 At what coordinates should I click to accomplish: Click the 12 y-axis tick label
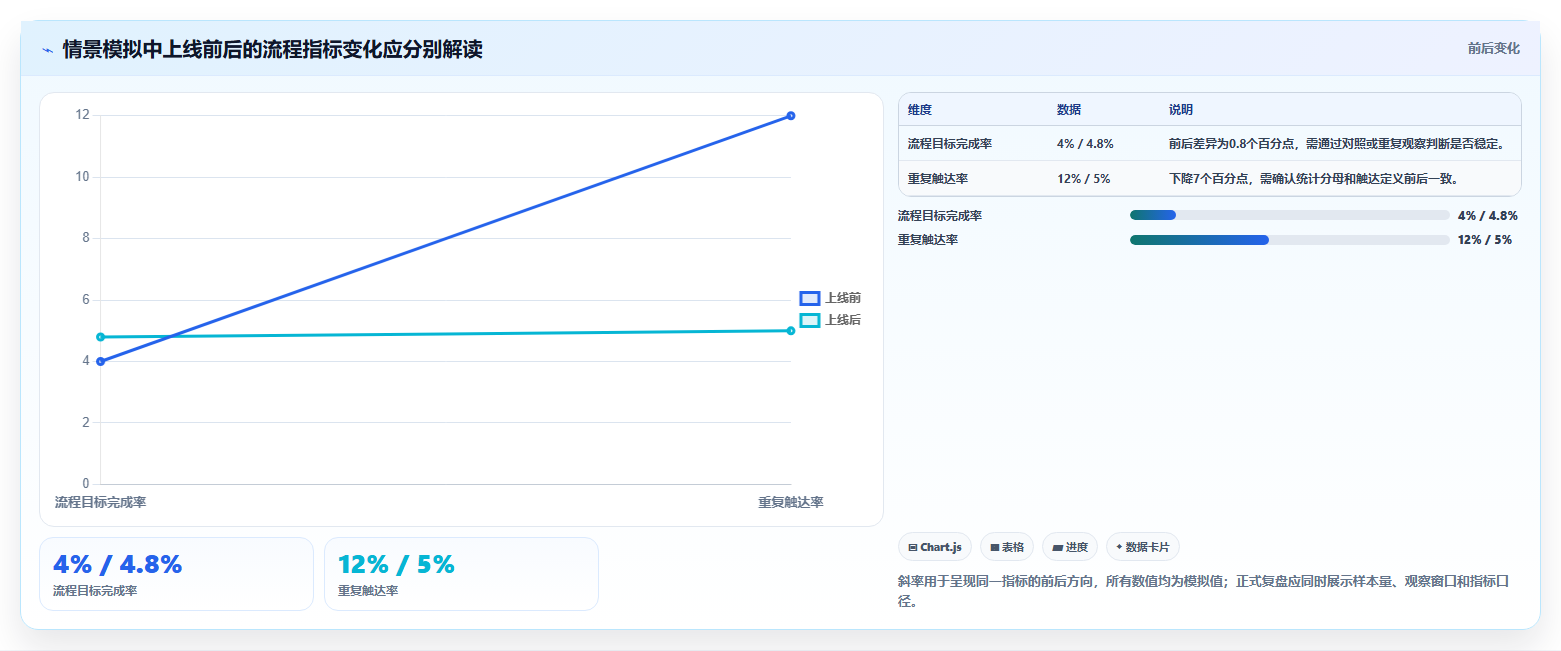82,115
